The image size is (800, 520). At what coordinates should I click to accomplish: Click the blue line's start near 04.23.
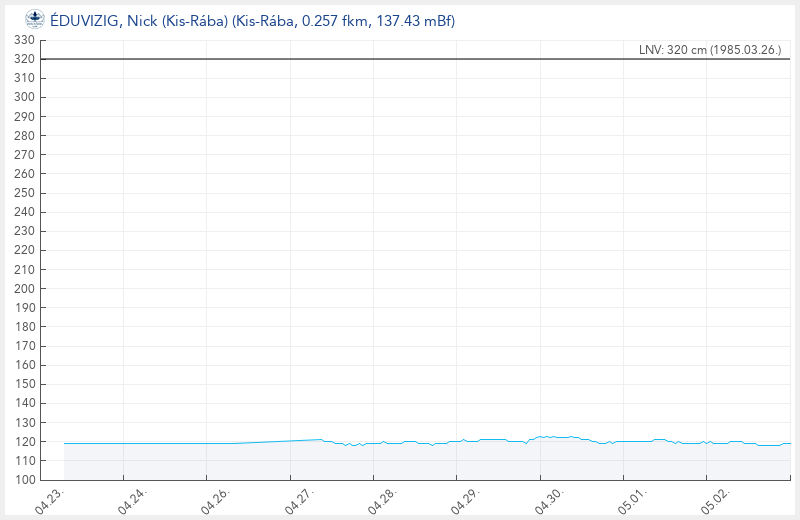point(65,443)
